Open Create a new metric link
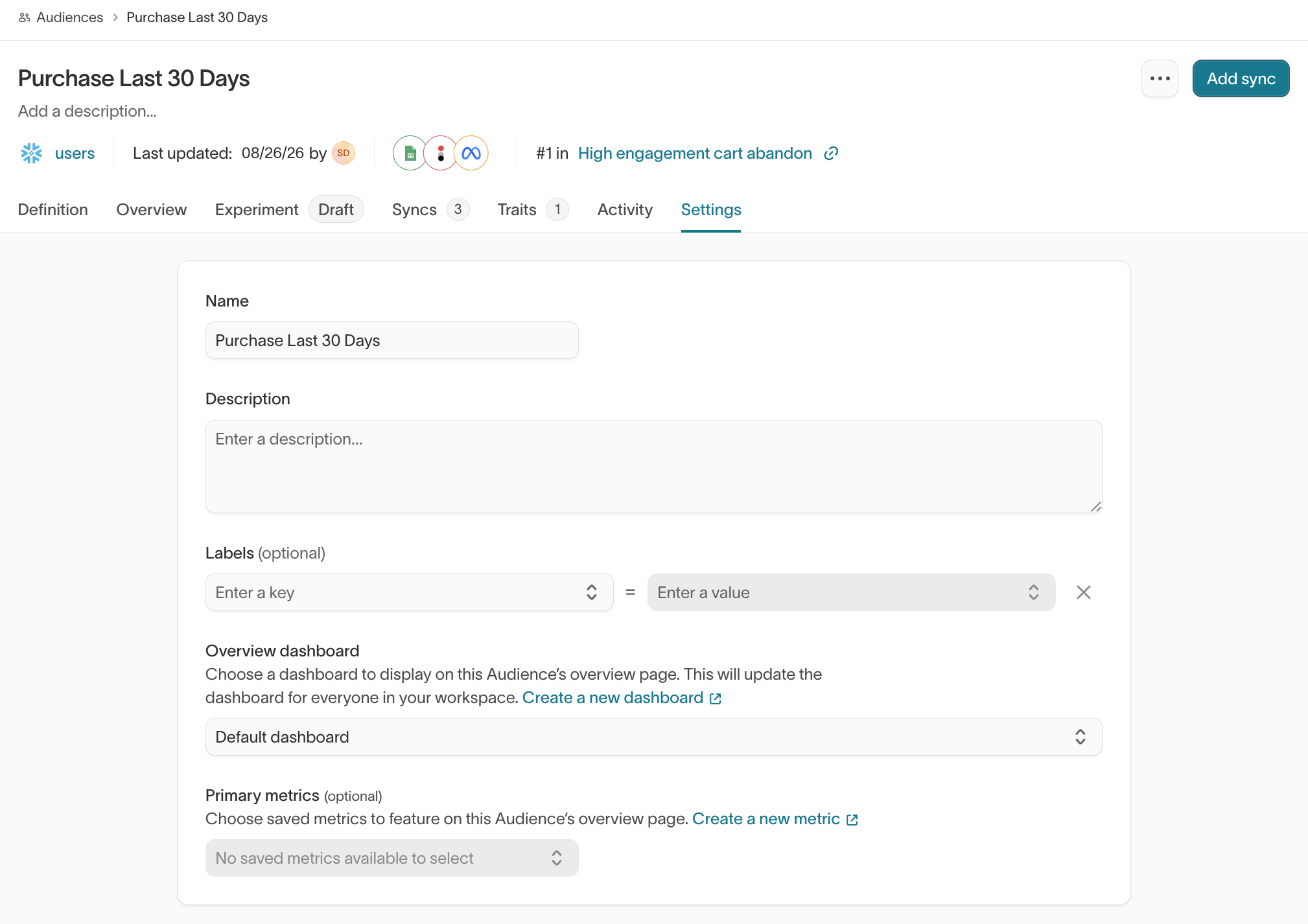The height and width of the screenshot is (924, 1308). 775,819
